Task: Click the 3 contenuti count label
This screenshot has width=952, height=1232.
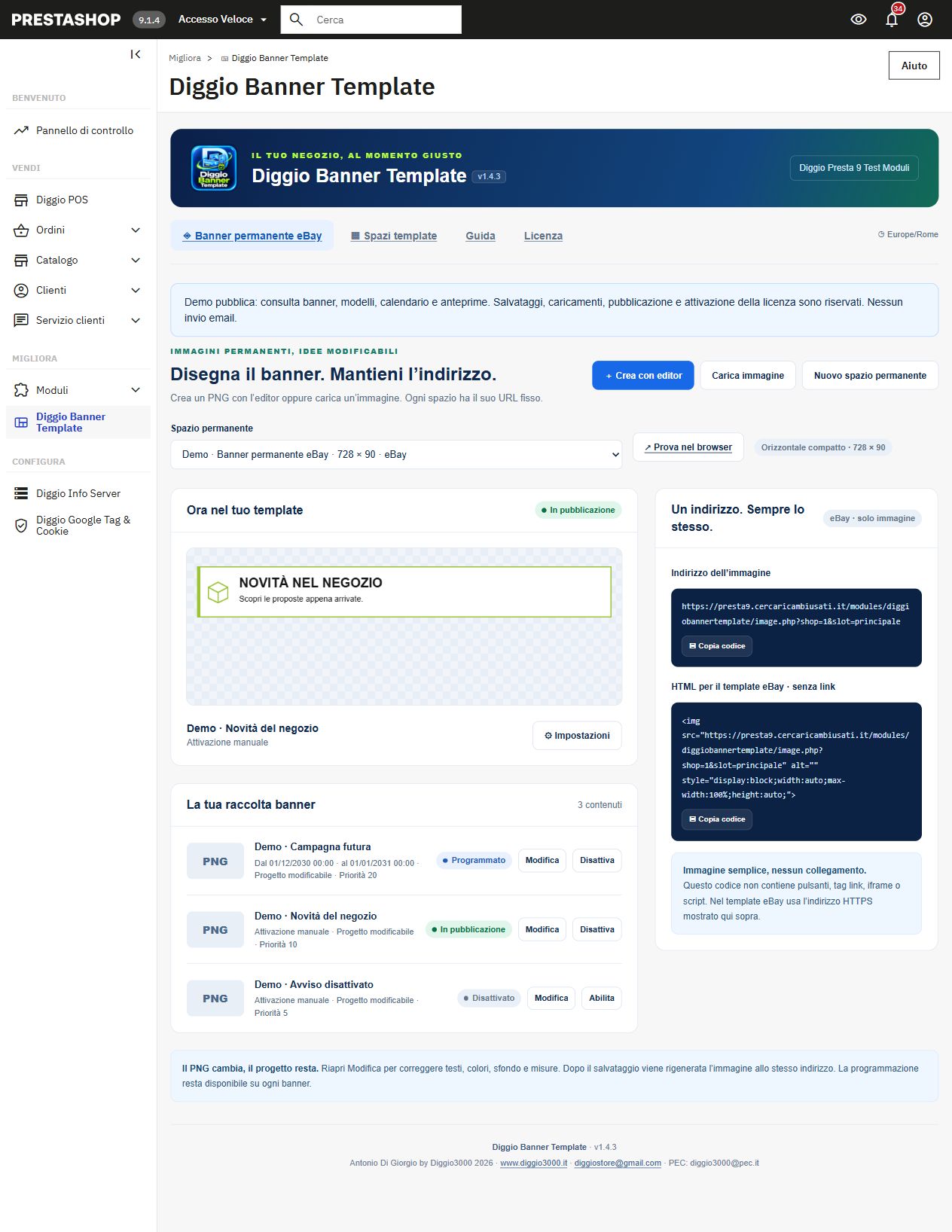Action: click(x=600, y=805)
